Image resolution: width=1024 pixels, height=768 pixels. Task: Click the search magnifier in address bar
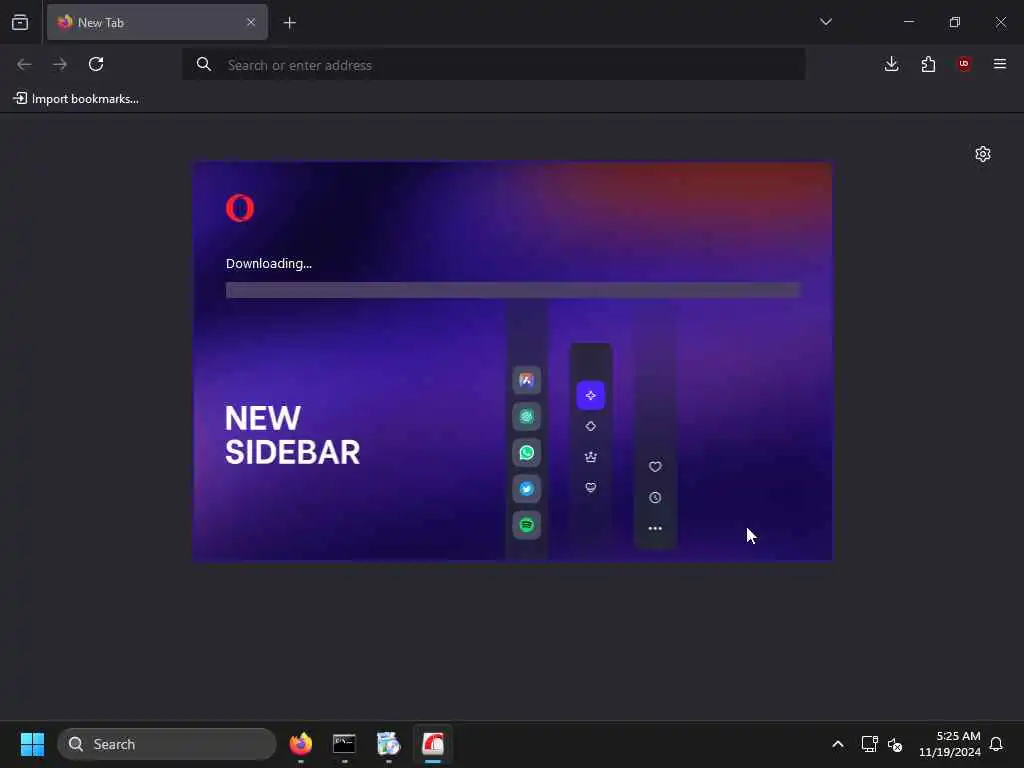(x=204, y=64)
